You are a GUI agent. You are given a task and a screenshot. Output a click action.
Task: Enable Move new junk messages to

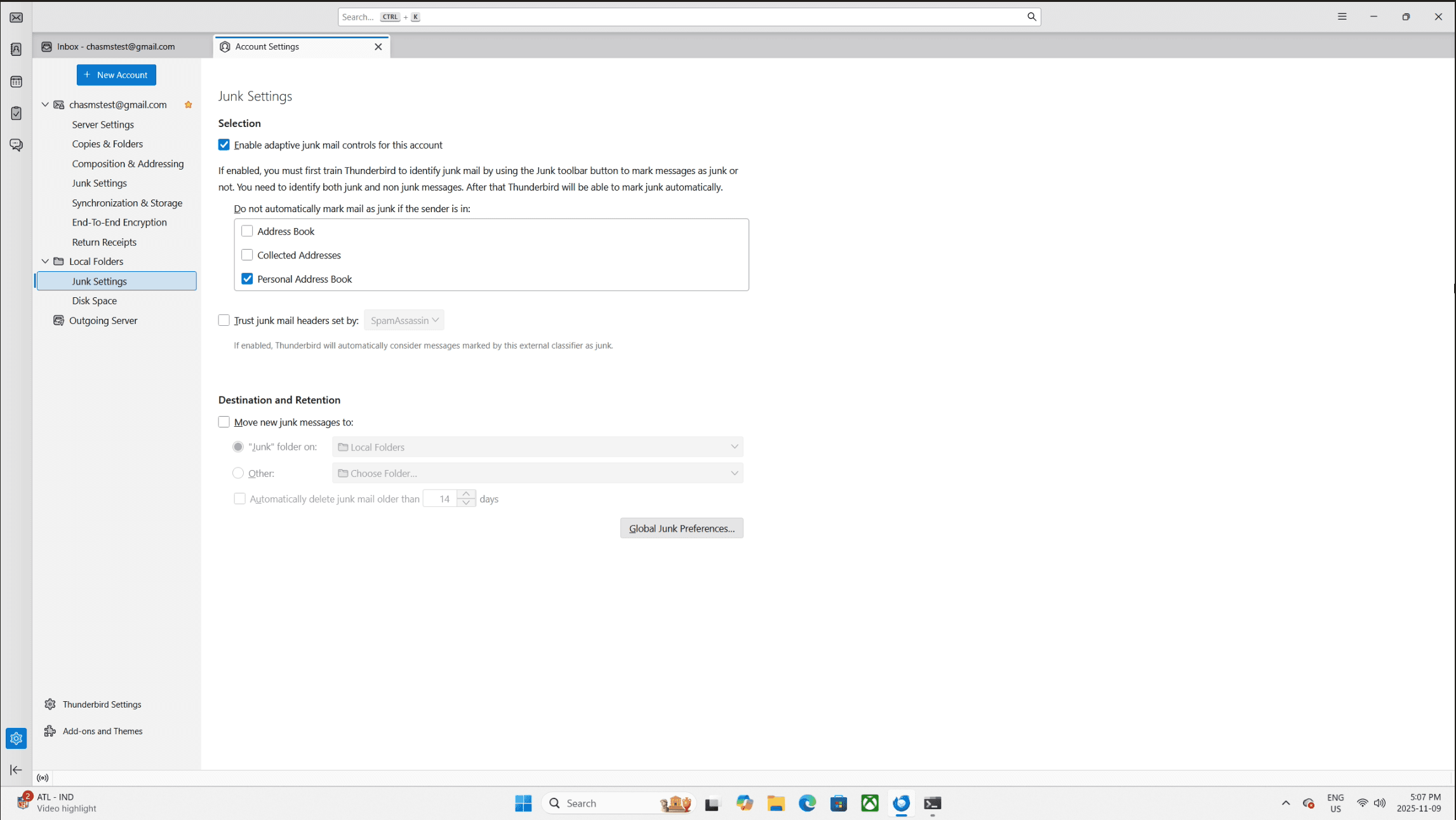pos(224,422)
